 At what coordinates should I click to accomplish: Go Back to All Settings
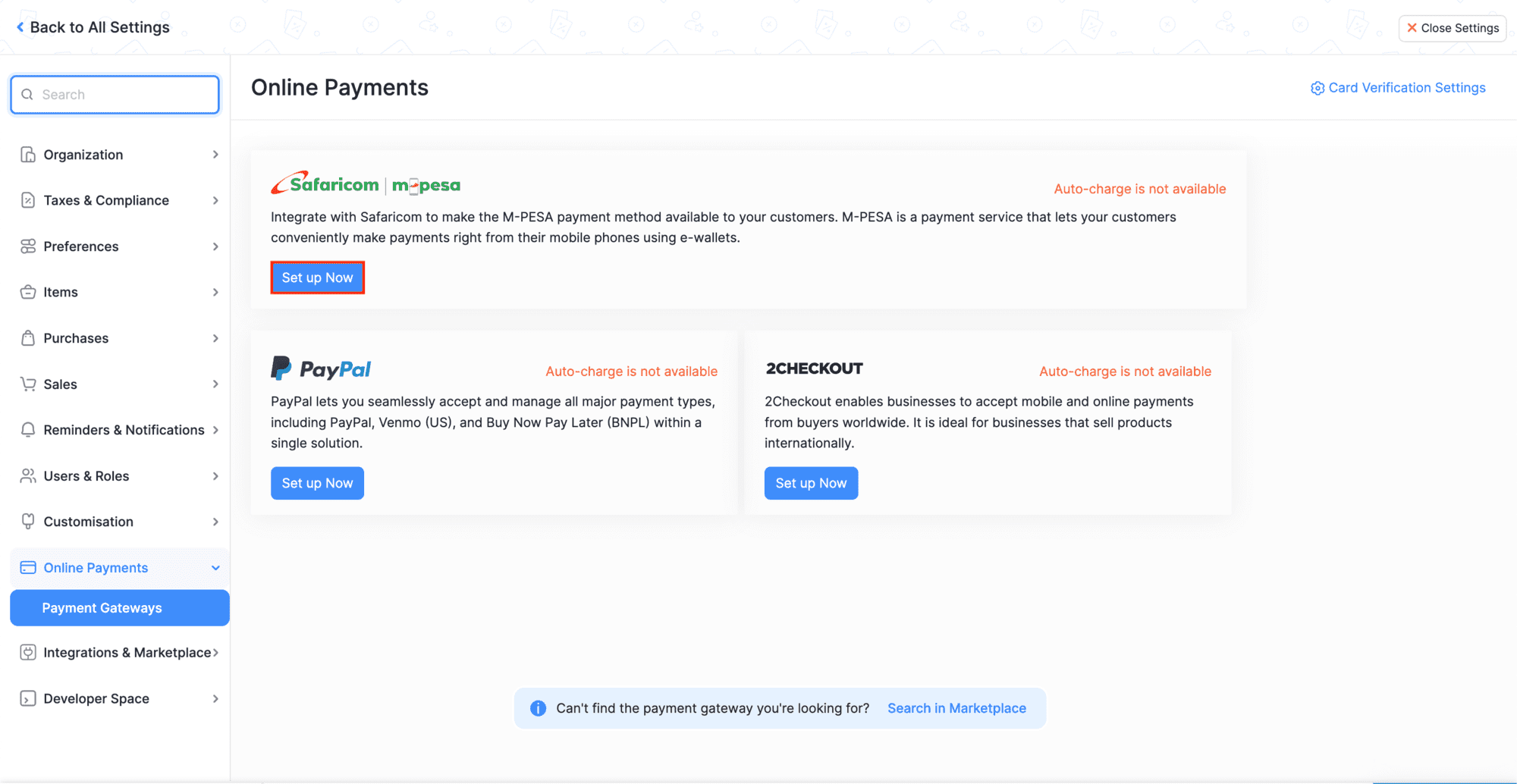point(92,27)
